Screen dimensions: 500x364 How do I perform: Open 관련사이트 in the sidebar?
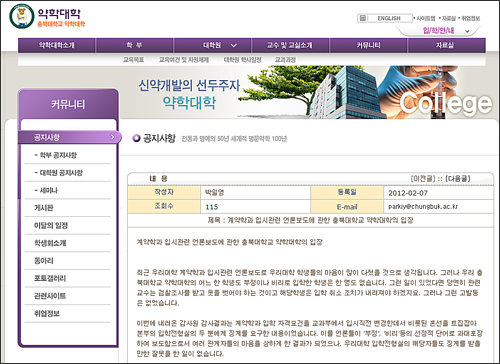pyautogui.click(x=50, y=296)
